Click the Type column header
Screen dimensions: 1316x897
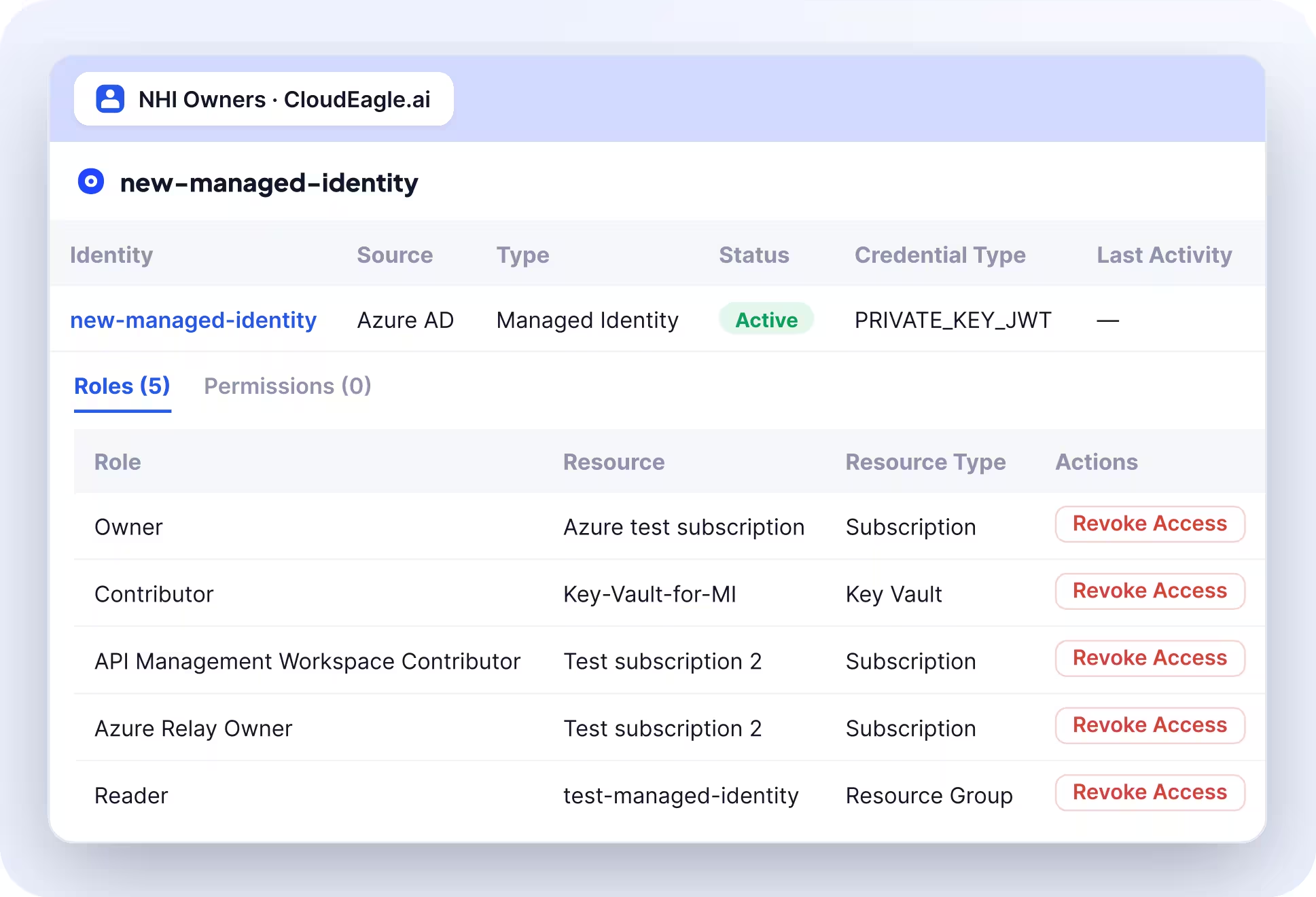pos(522,255)
